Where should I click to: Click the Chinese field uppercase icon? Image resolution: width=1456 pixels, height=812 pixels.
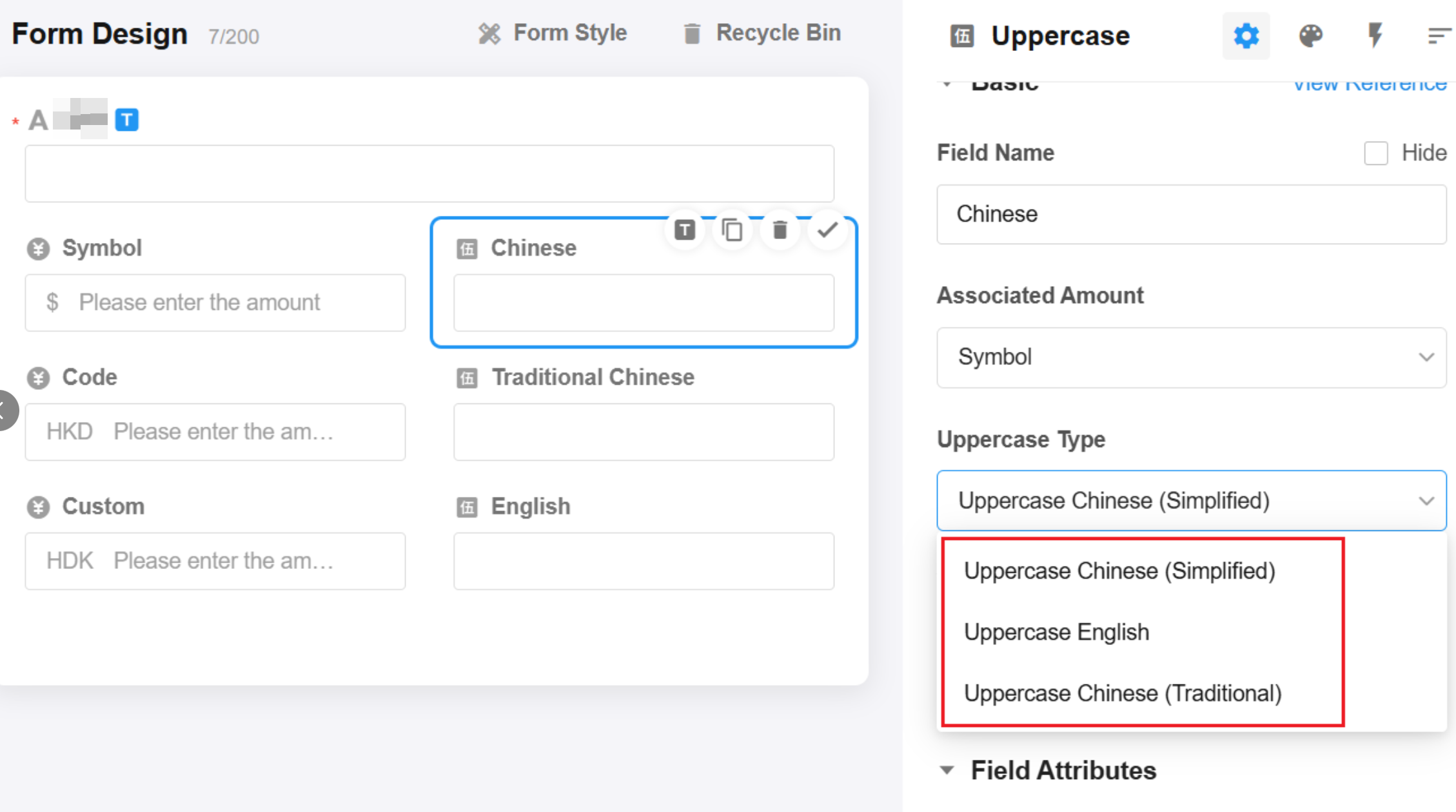point(467,249)
